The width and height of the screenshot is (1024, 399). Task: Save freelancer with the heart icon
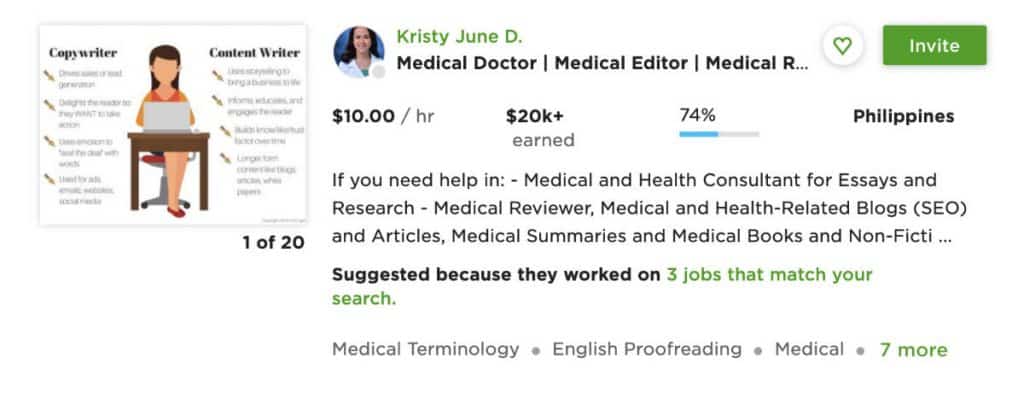tap(842, 46)
